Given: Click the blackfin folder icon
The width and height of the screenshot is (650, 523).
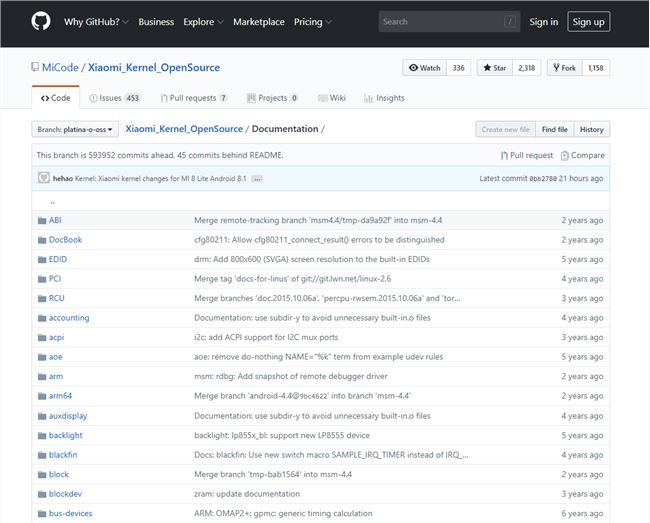Looking at the screenshot, I should [x=42, y=455].
